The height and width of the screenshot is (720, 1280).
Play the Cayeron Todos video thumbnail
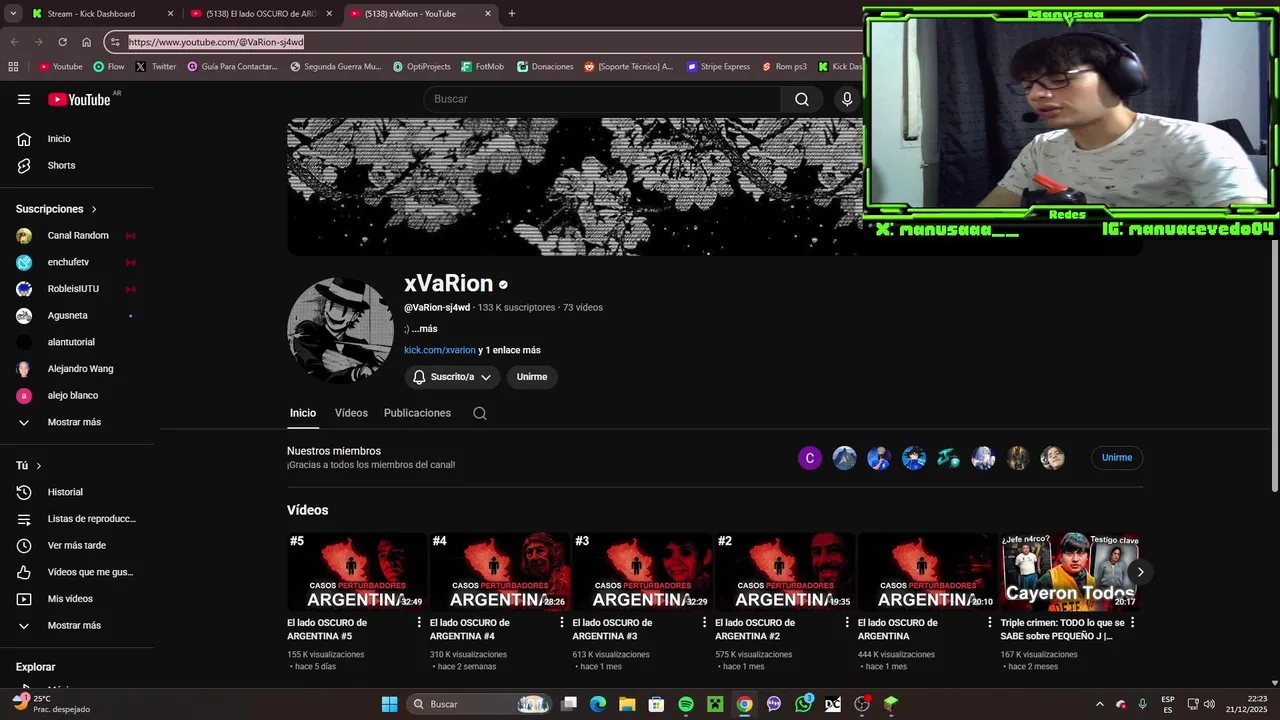pyautogui.click(x=1069, y=571)
